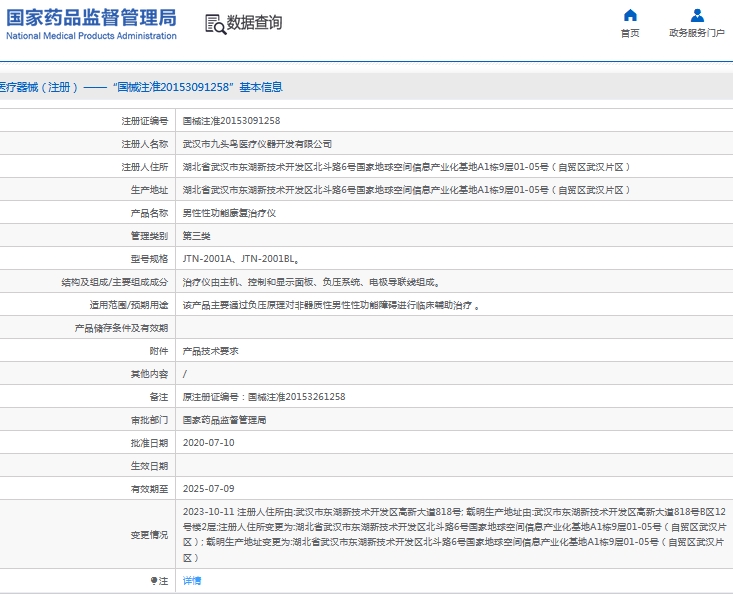Click the 数据查询 heading text
733x600 pixels.
[x=254, y=22]
